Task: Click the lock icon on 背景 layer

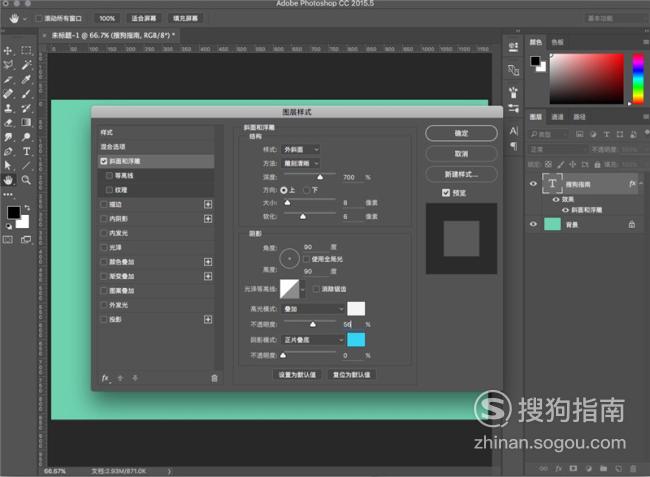Action: click(631, 224)
